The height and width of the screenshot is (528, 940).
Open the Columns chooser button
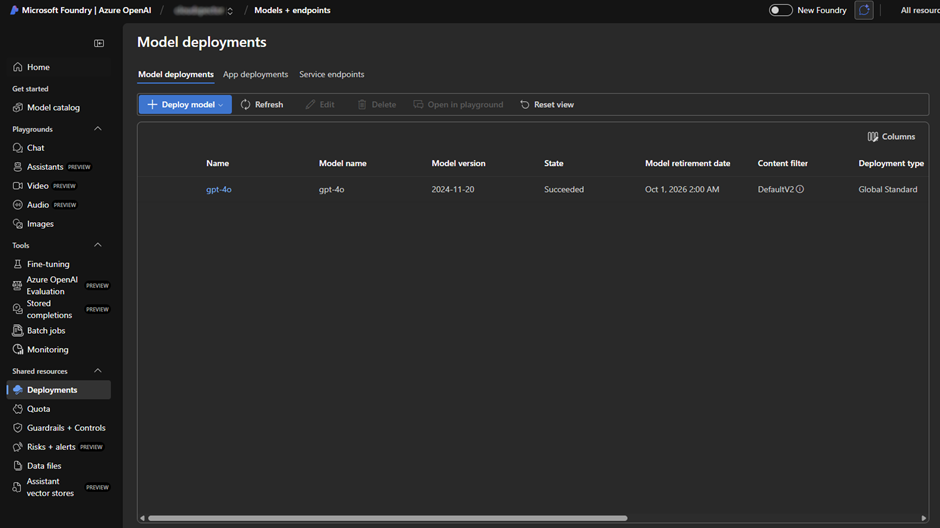(891, 137)
